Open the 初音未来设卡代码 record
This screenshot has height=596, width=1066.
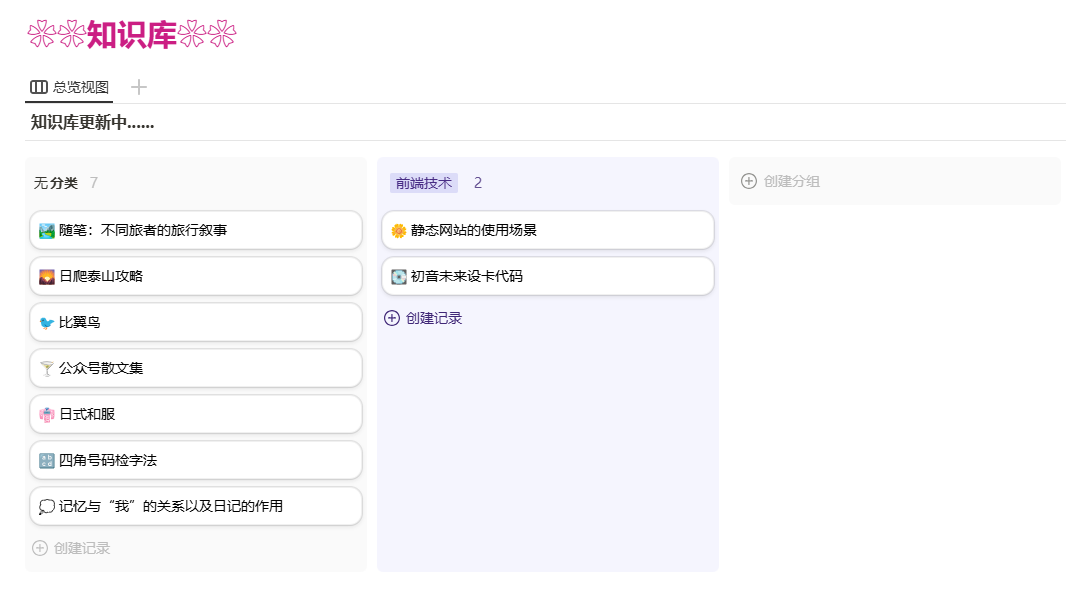tap(548, 276)
